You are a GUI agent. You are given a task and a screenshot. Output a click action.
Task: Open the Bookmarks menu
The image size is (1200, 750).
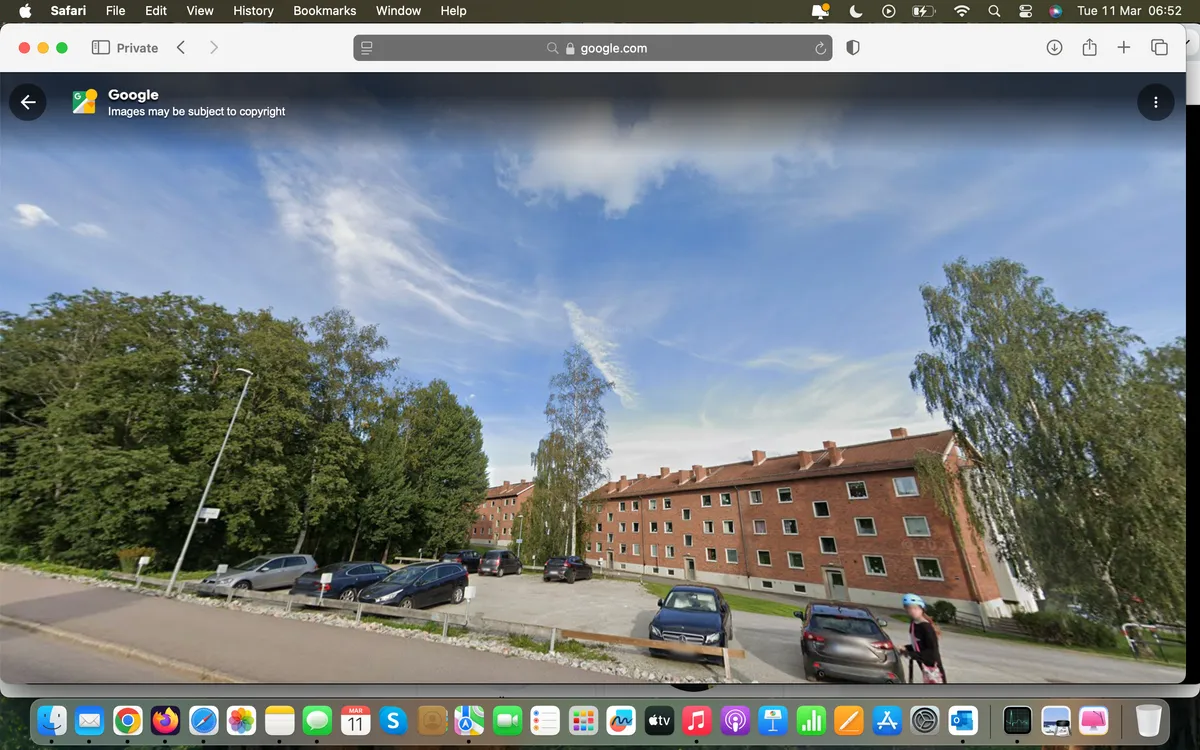point(324,11)
